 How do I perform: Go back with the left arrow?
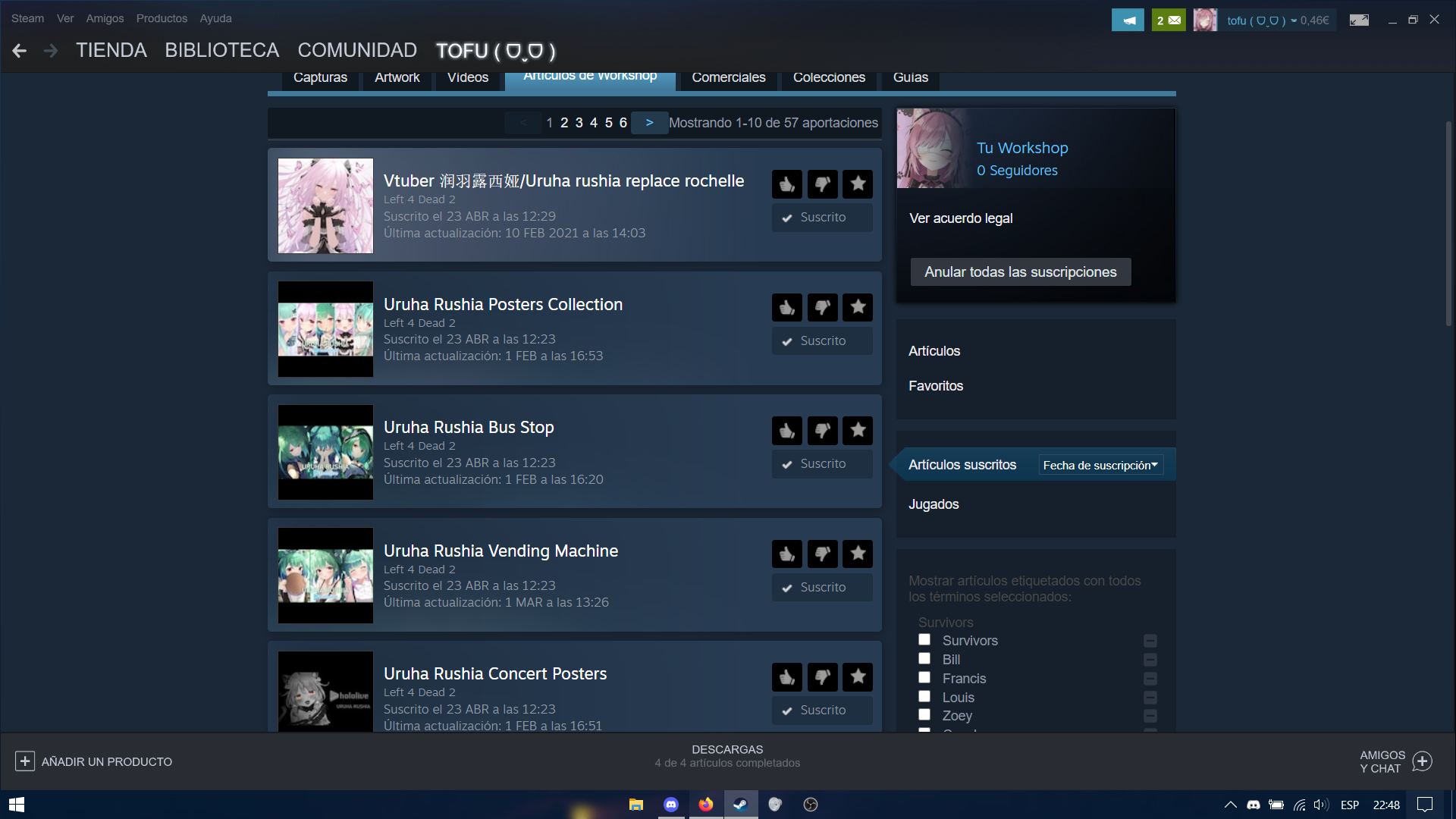pyautogui.click(x=20, y=51)
